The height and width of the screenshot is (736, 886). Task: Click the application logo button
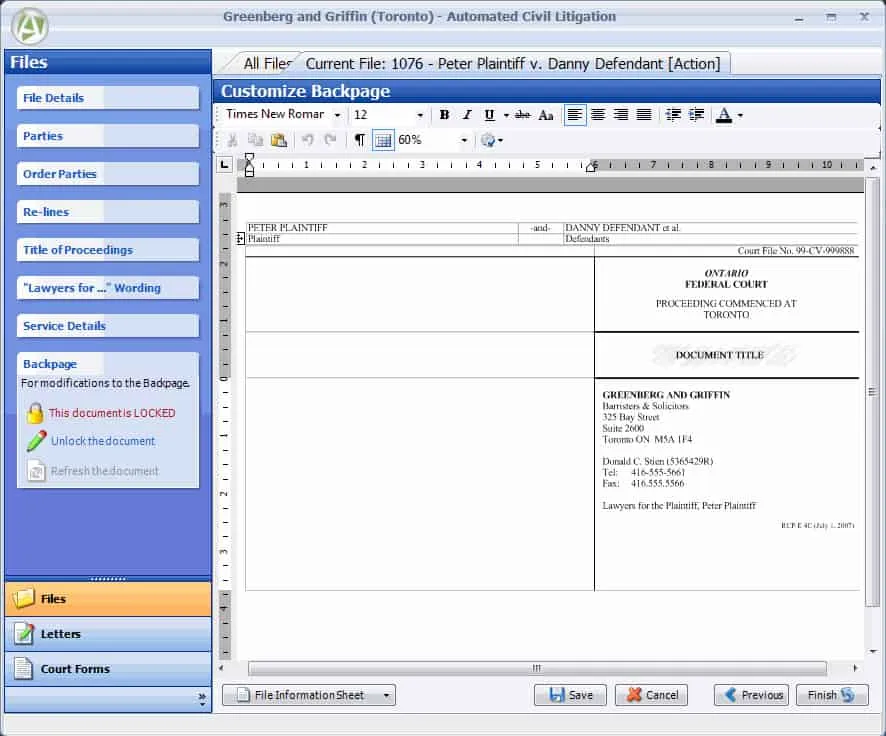point(29,26)
